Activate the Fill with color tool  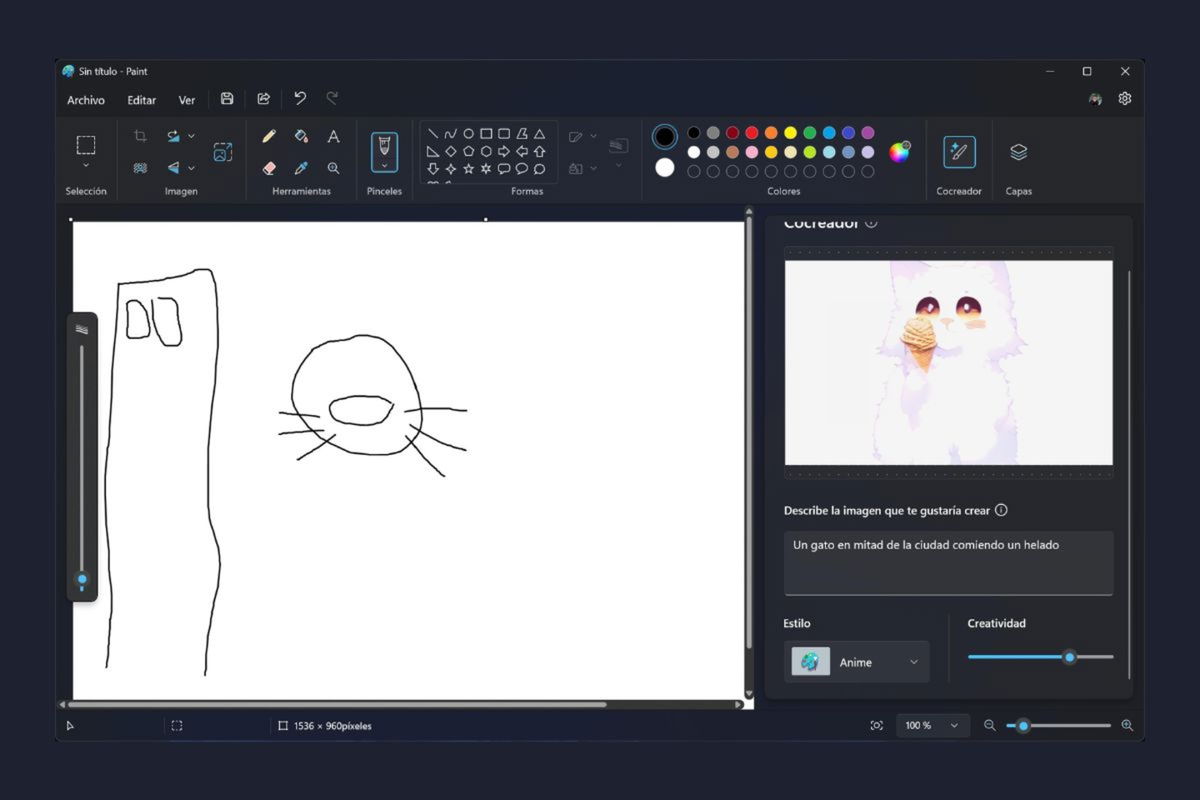point(302,136)
